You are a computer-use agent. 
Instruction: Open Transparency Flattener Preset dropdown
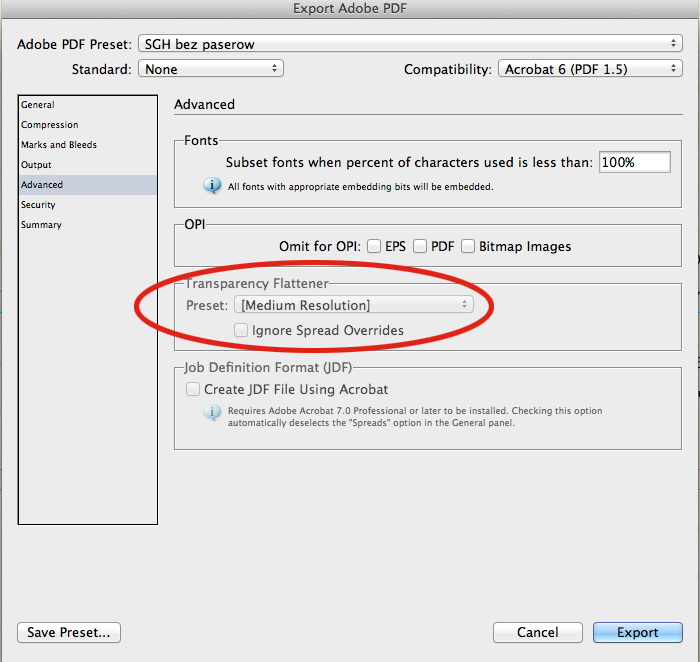tap(354, 305)
